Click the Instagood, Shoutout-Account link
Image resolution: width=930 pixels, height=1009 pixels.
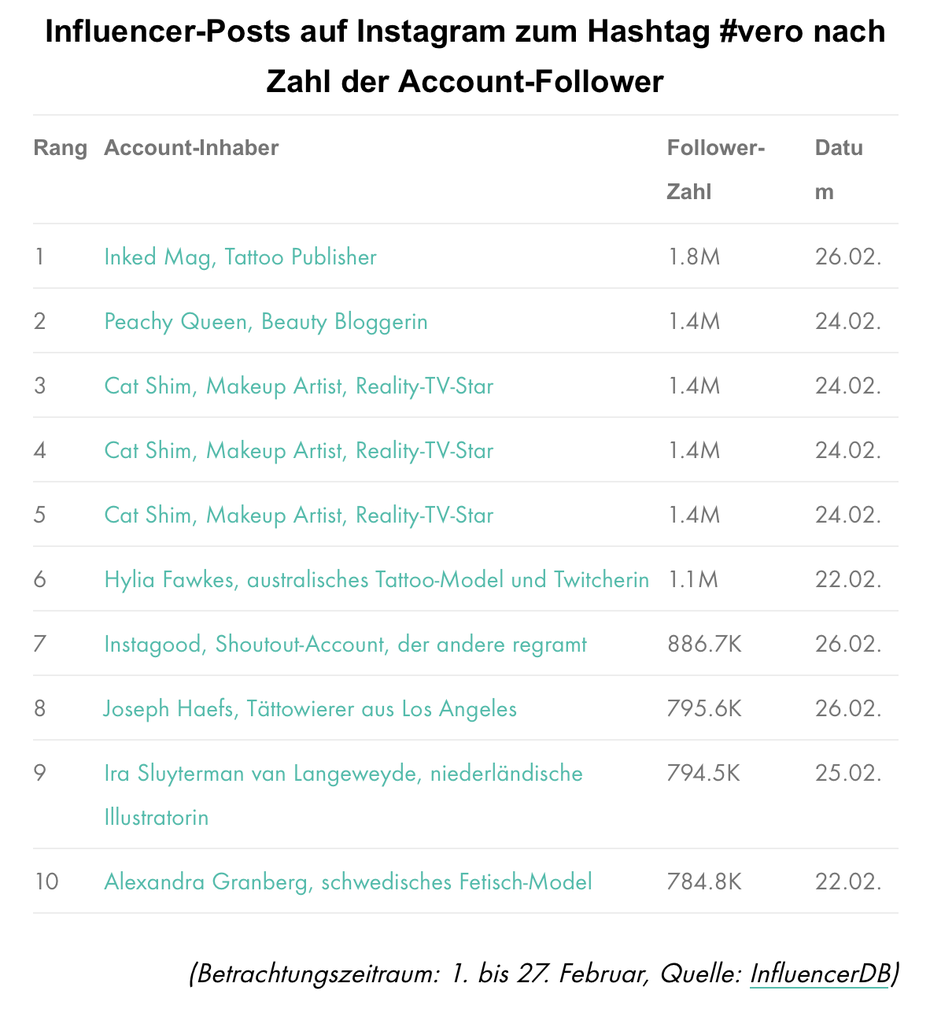coord(345,644)
